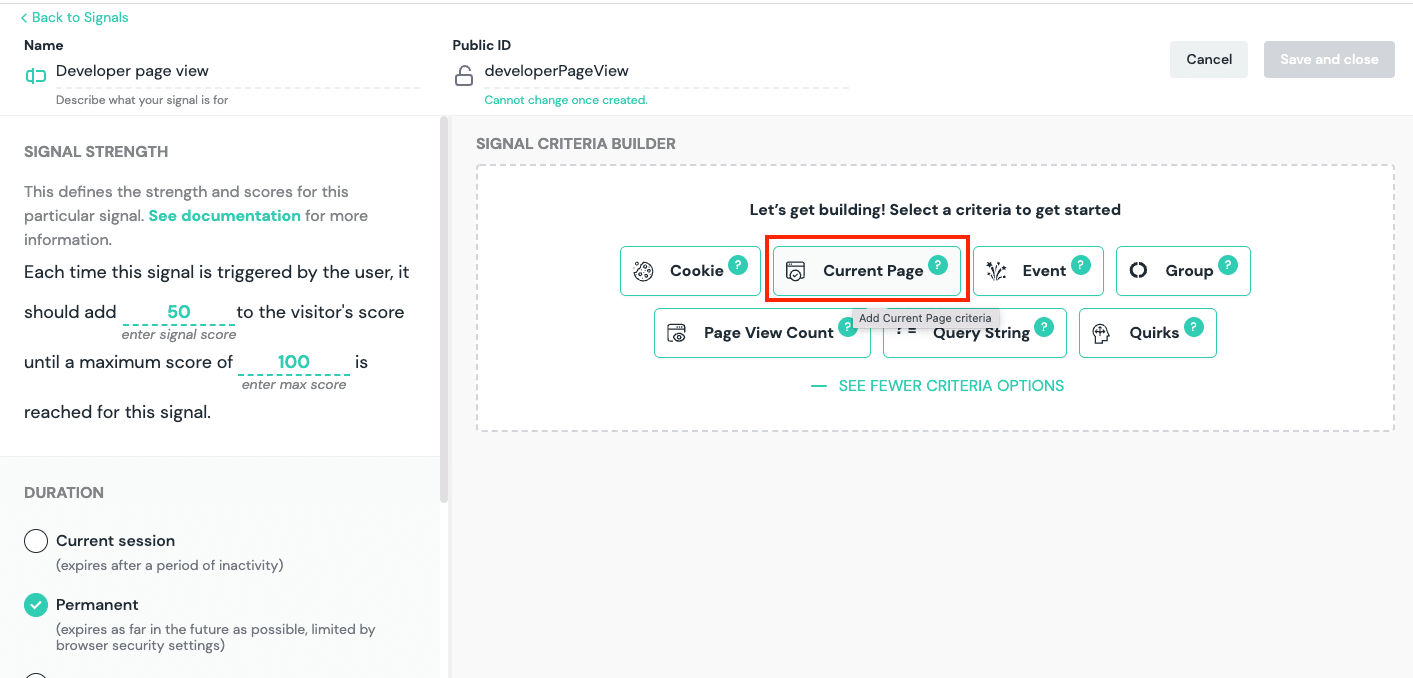This screenshot has width=1413, height=678.
Task: Open help for Current Page criteria
Action: click(x=937, y=265)
